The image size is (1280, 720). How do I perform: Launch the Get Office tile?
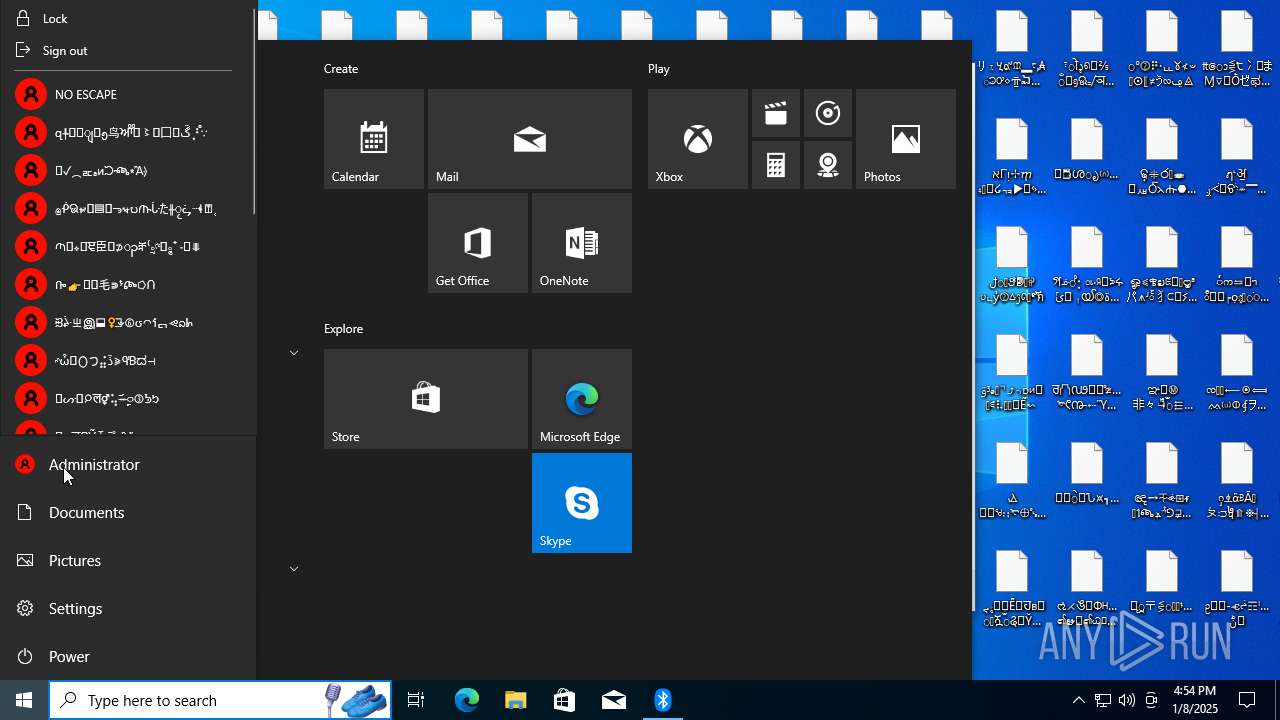[478, 243]
